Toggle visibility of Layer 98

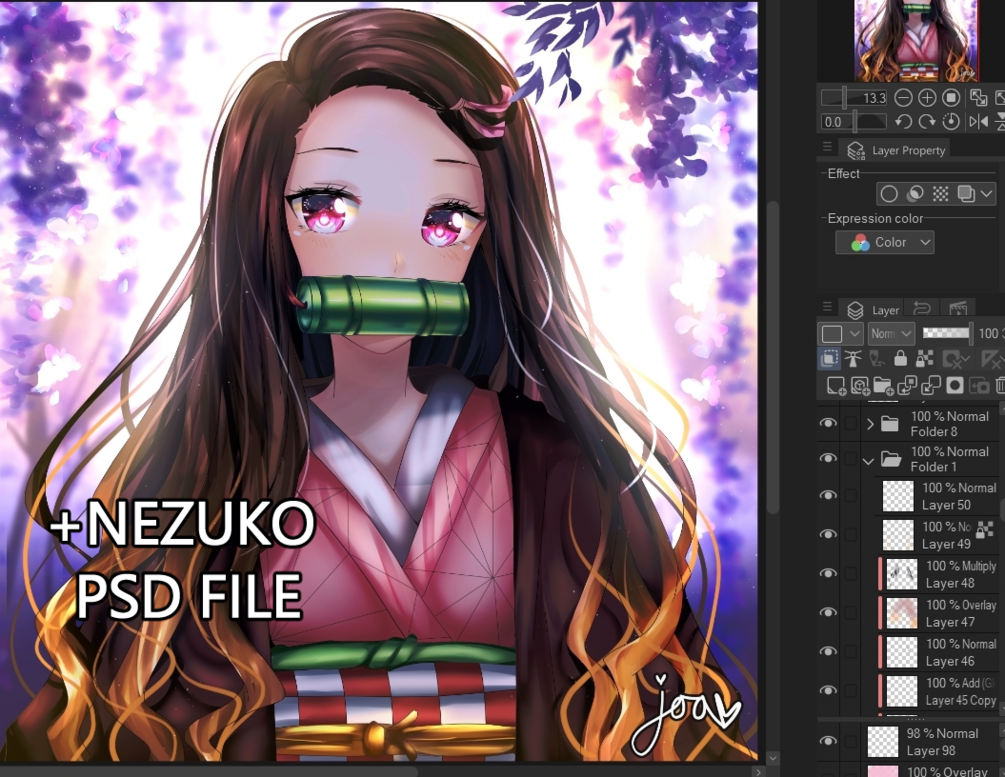(828, 742)
